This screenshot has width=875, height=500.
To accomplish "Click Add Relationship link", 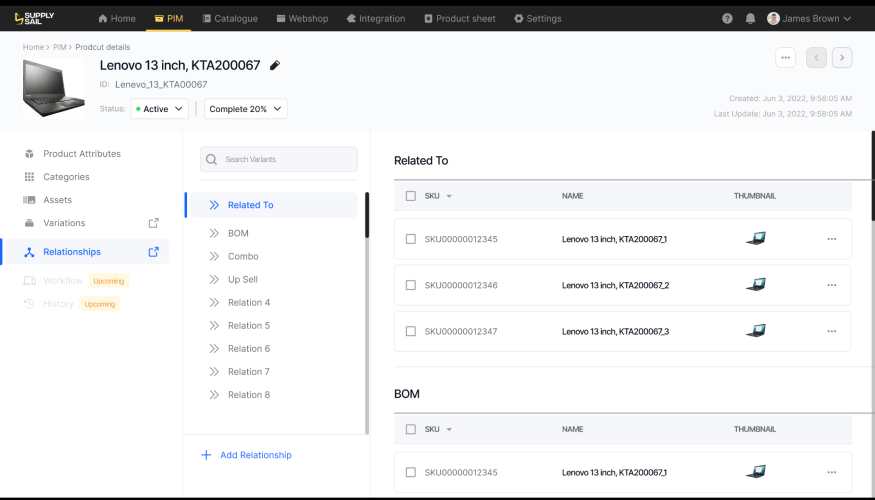I will tap(256, 455).
